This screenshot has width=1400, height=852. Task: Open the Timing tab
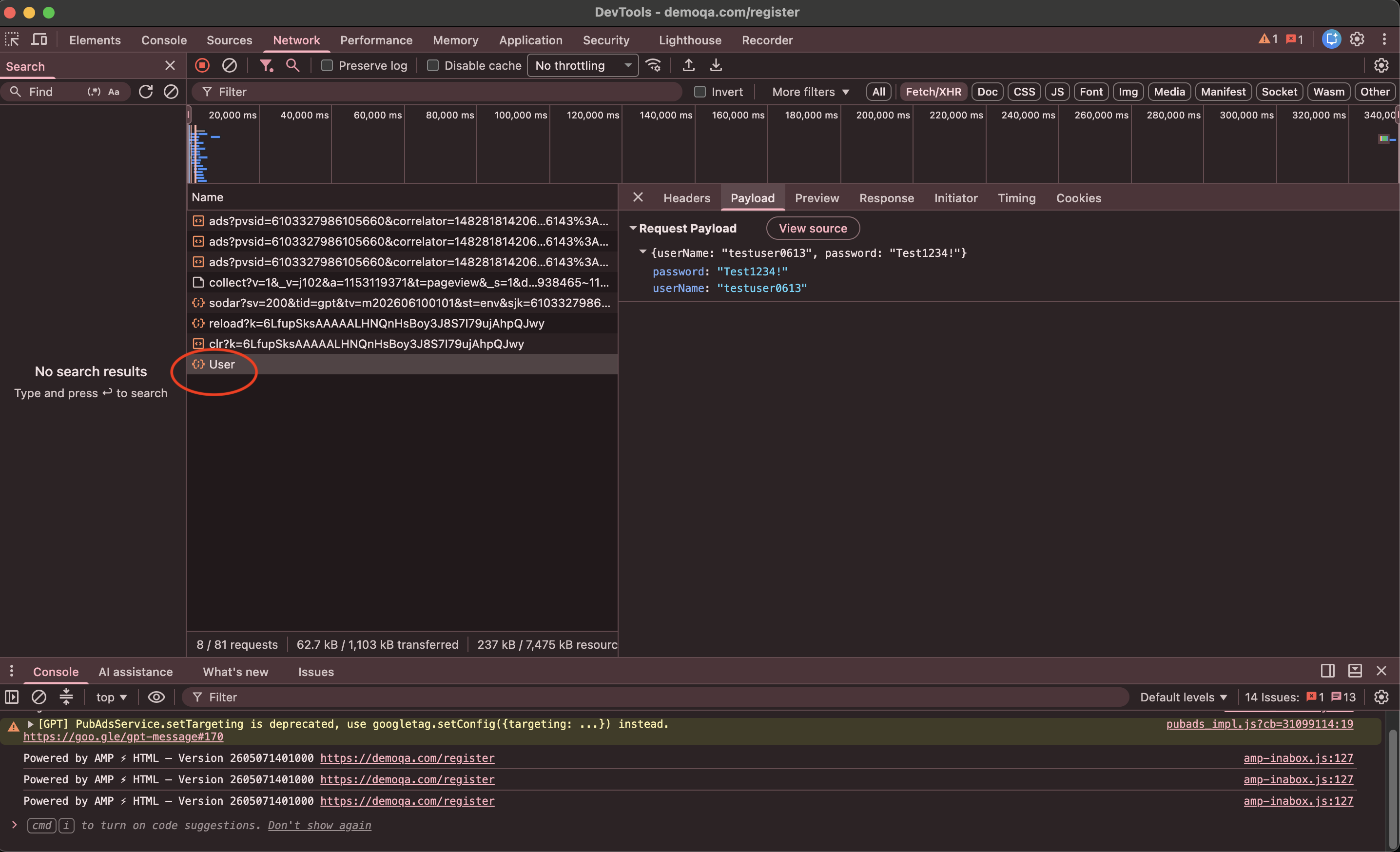tap(1016, 198)
